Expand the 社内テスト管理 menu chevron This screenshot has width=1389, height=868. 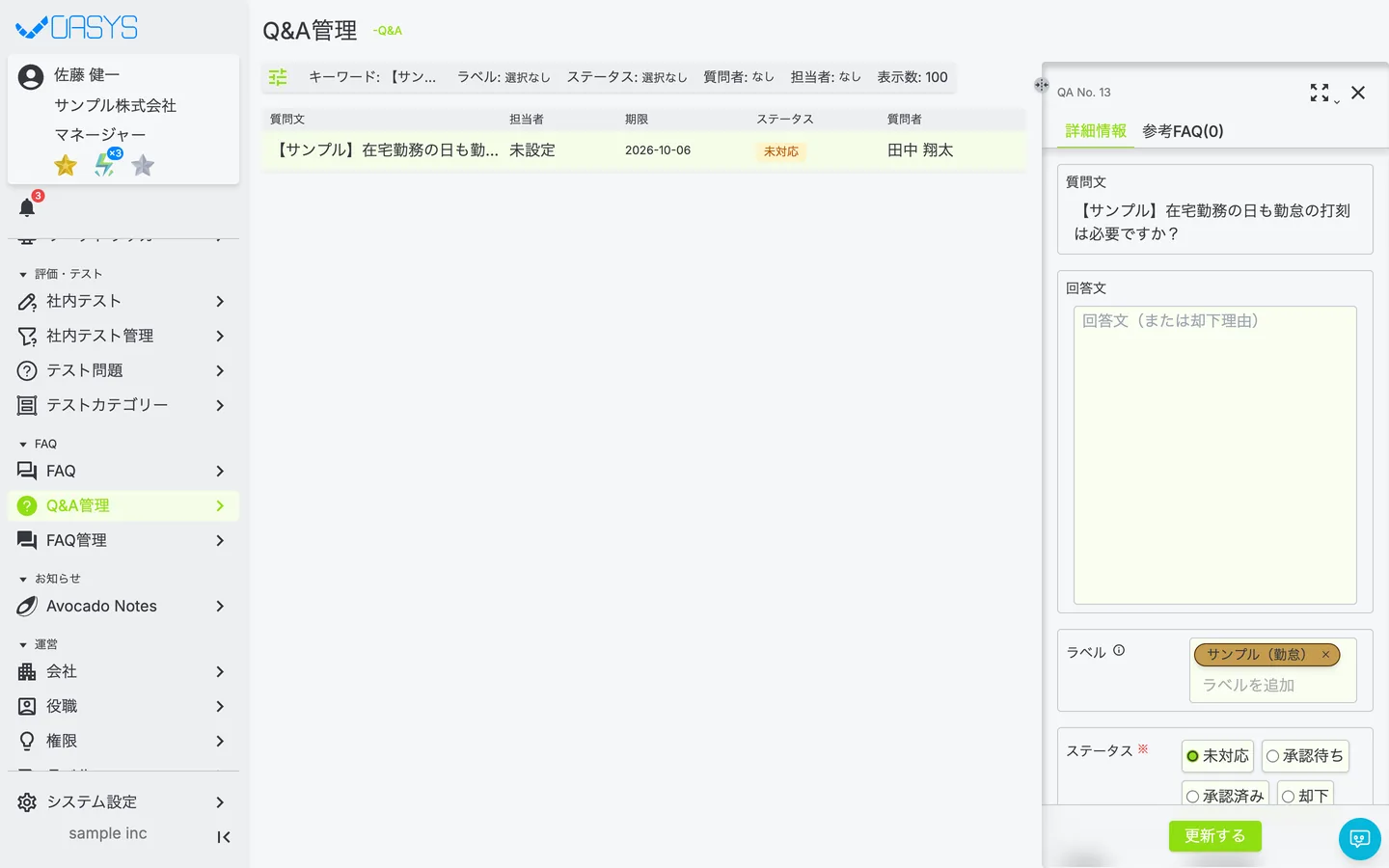click(220, 337)
